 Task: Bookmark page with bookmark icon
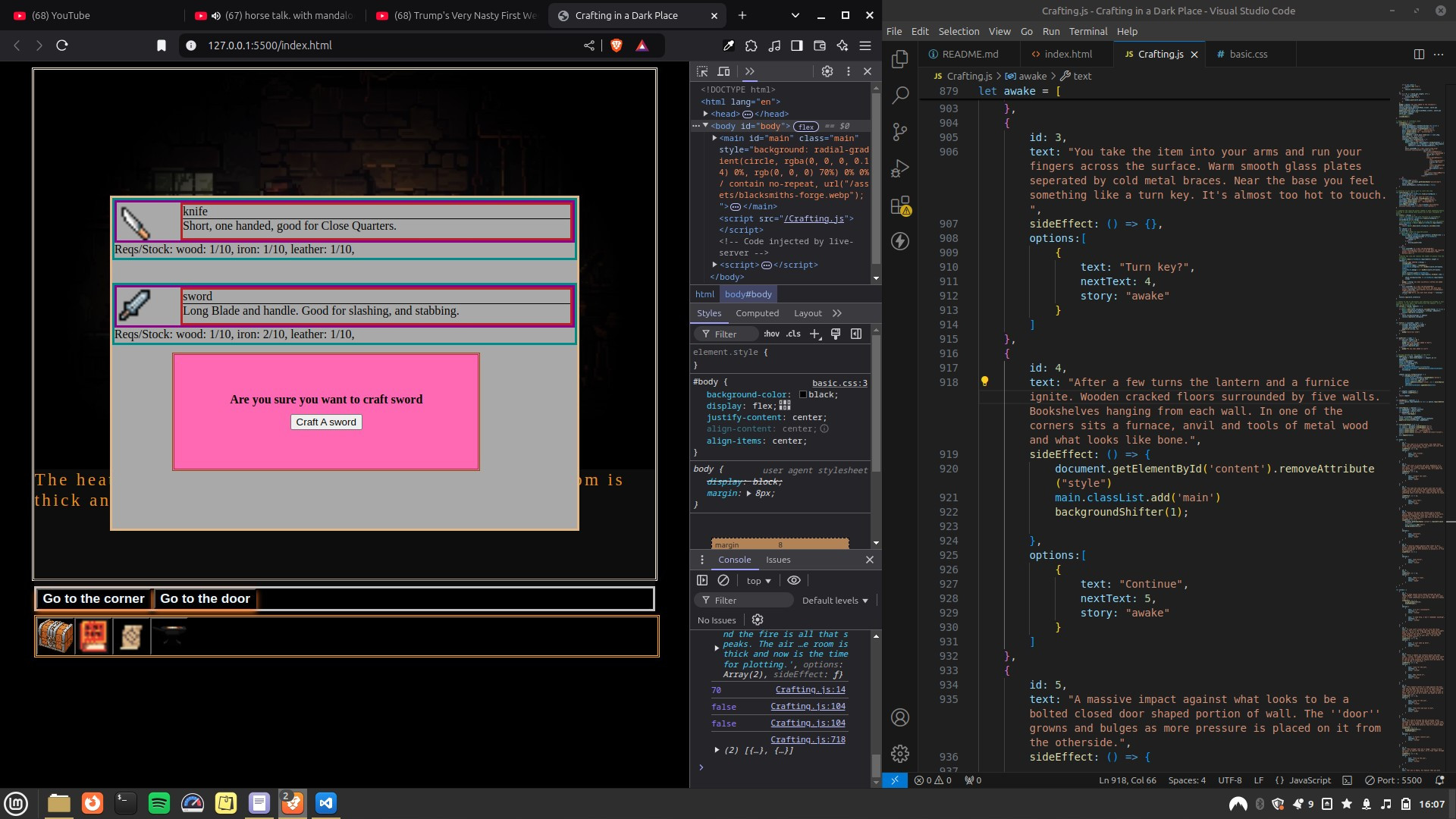[x=162, y=45]
